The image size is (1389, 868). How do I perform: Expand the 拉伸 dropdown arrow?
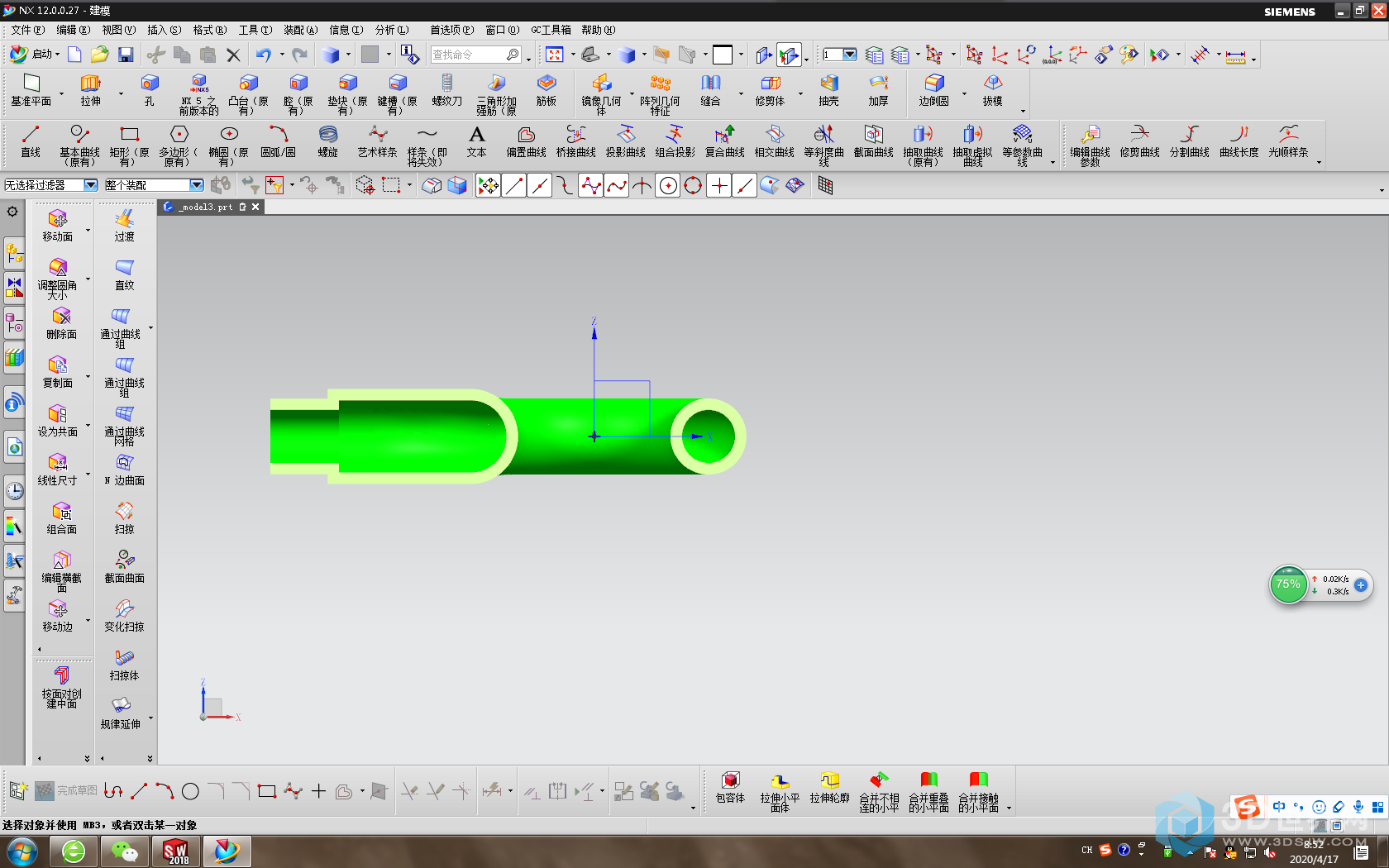pyautogui.click(x=121, y=93)
